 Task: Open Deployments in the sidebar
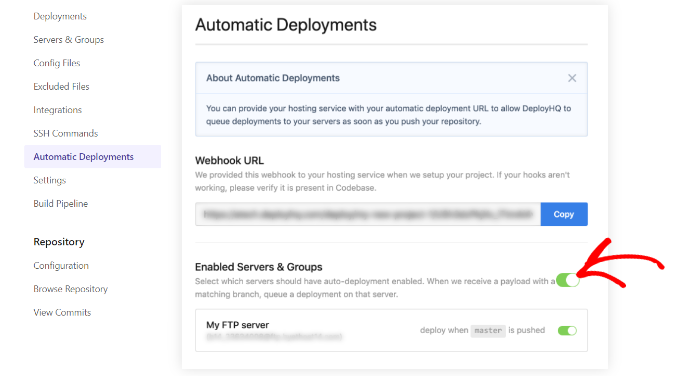point(60,16)
